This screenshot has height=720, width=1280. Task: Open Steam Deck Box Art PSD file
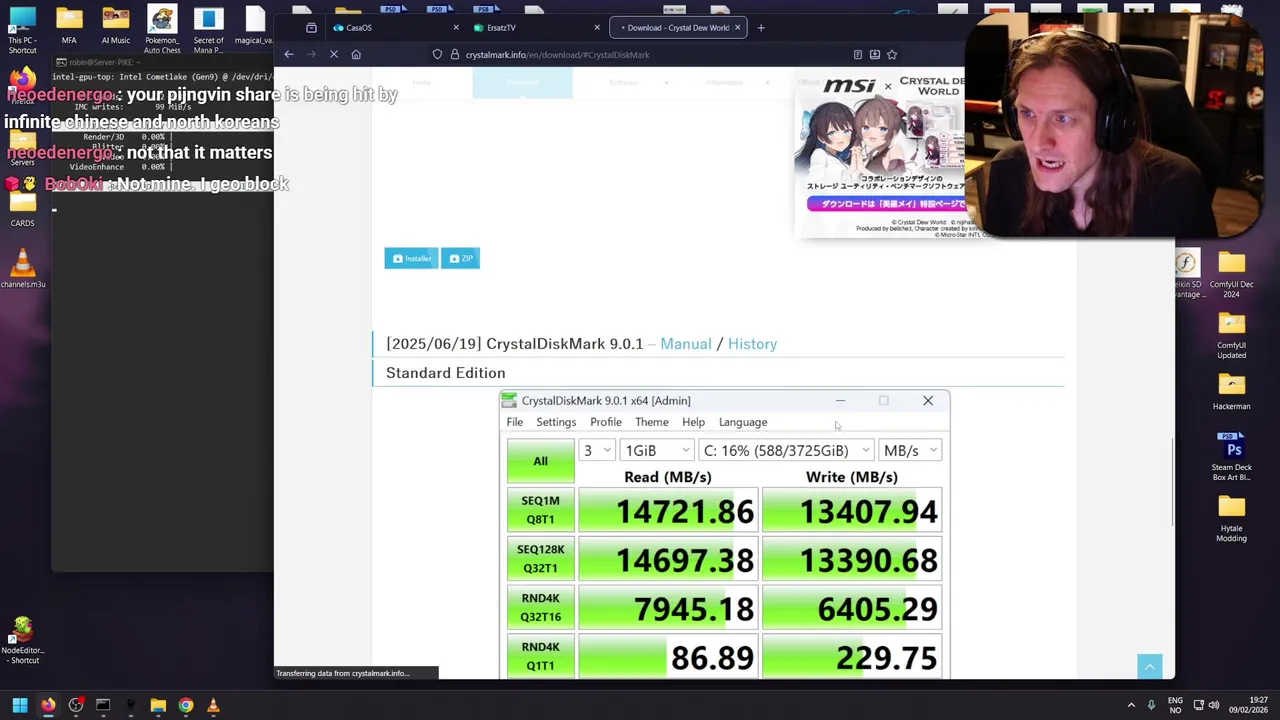point(1231,457)
